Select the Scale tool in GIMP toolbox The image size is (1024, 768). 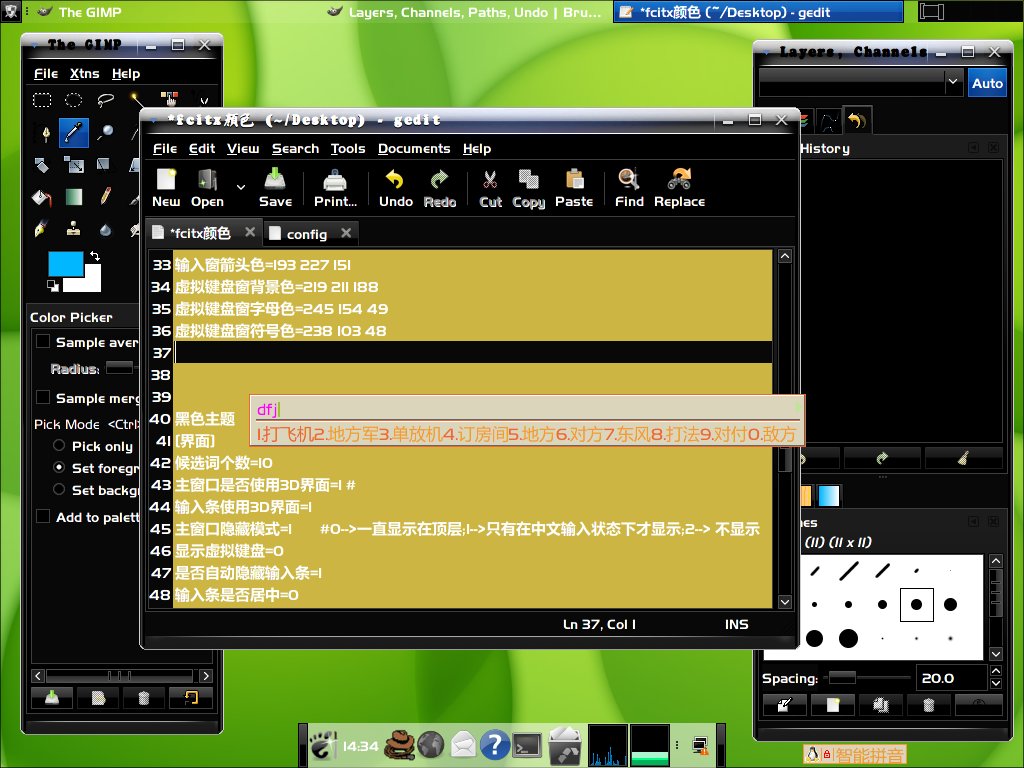[x=74, y=165]
